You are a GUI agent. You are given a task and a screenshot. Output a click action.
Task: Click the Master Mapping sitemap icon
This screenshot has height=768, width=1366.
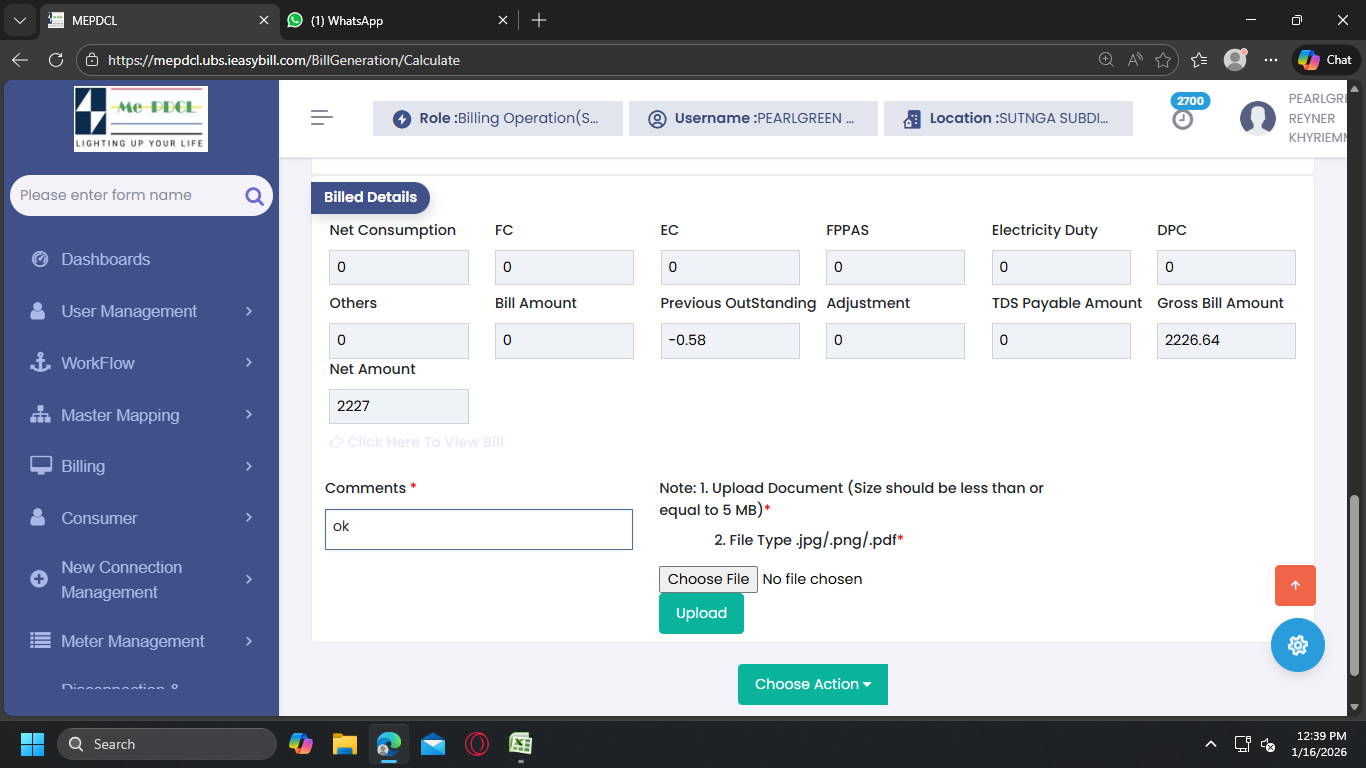tap(40, 415)
